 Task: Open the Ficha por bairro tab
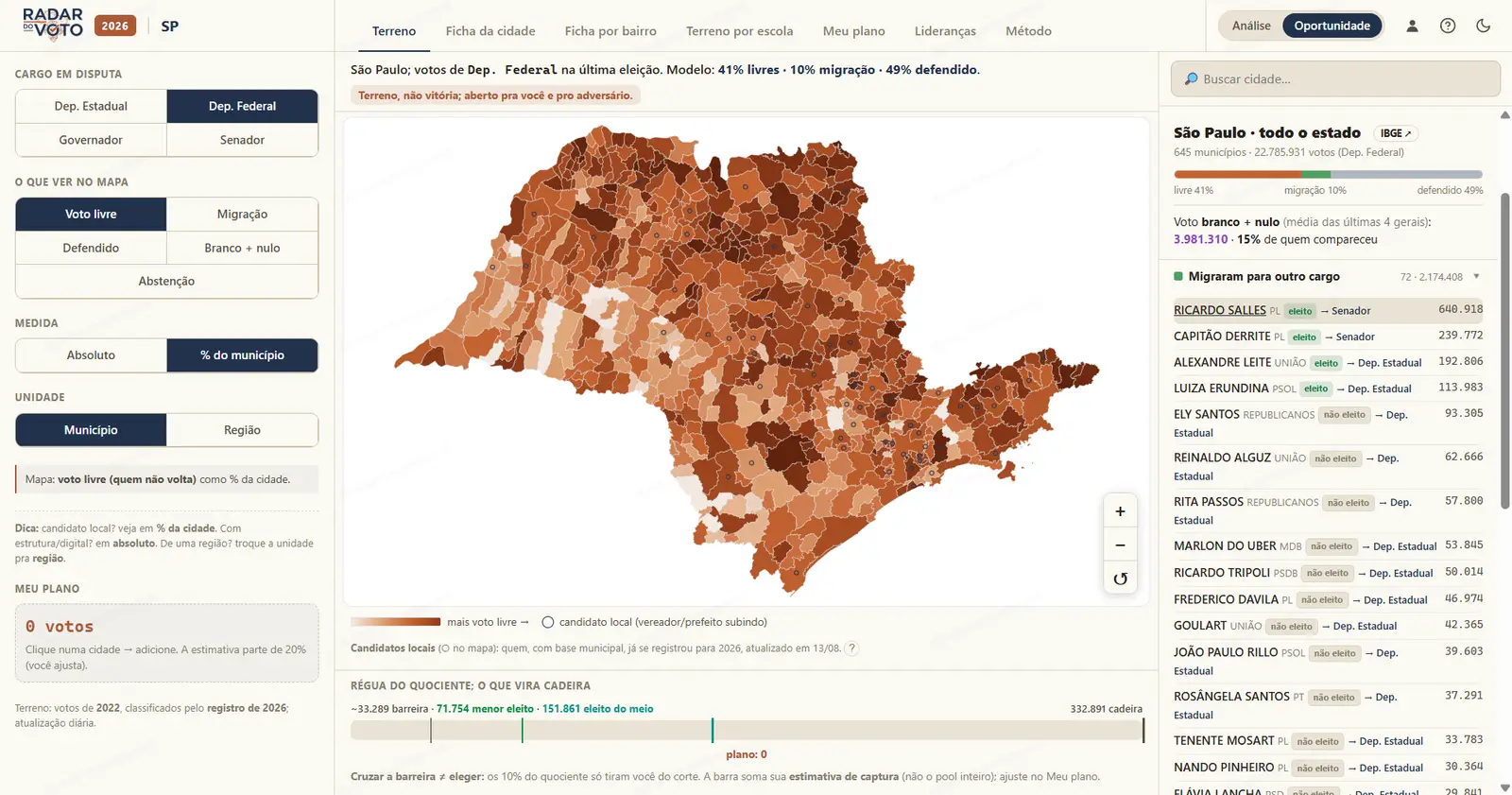pyautogui.click(x=610, y=31)
